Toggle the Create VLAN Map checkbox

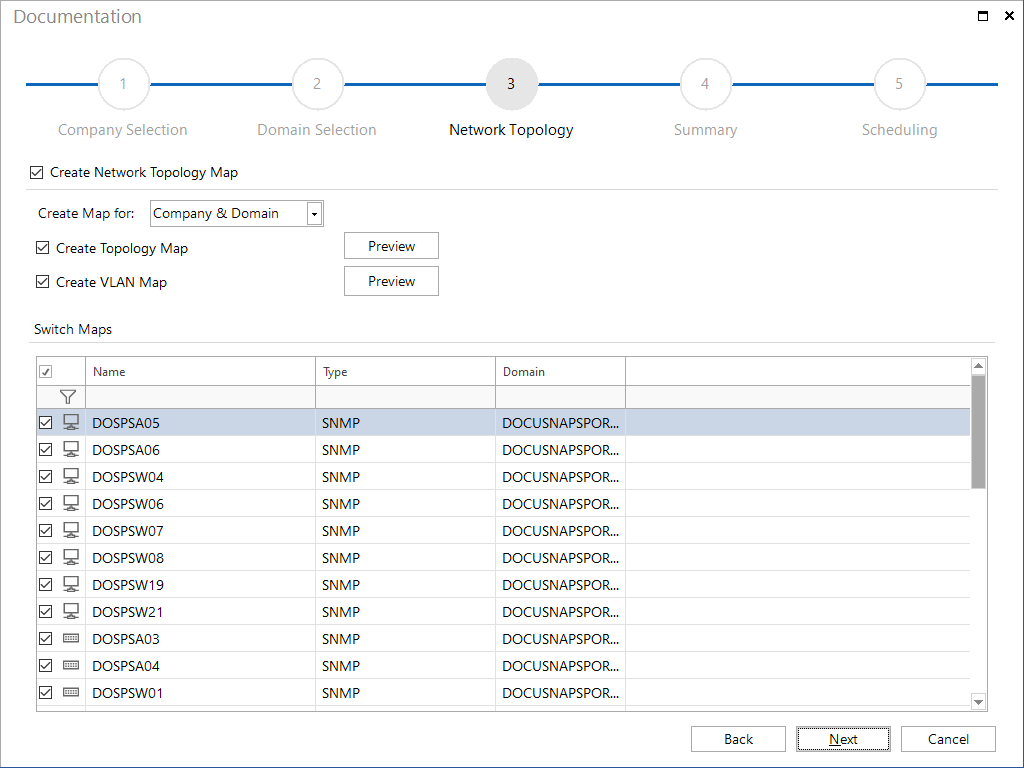coord(42,281)
